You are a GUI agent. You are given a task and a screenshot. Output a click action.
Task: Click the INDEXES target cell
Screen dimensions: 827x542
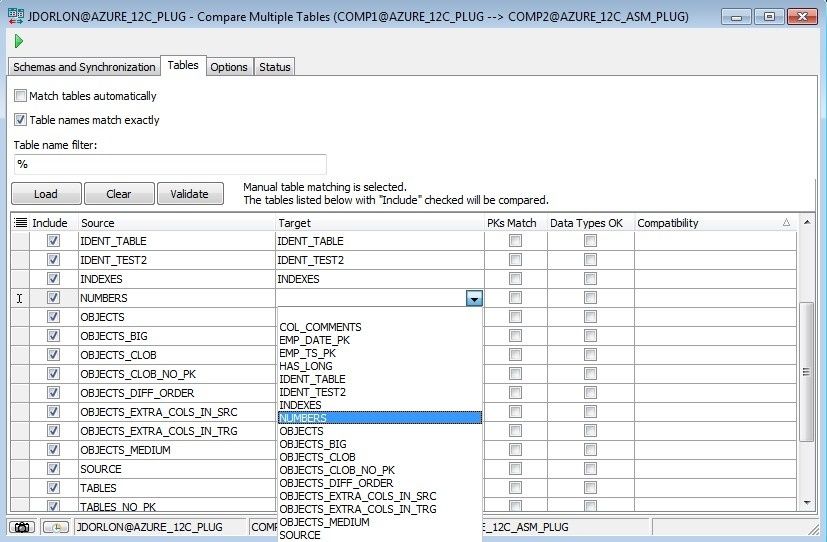[x=380, y=279]
